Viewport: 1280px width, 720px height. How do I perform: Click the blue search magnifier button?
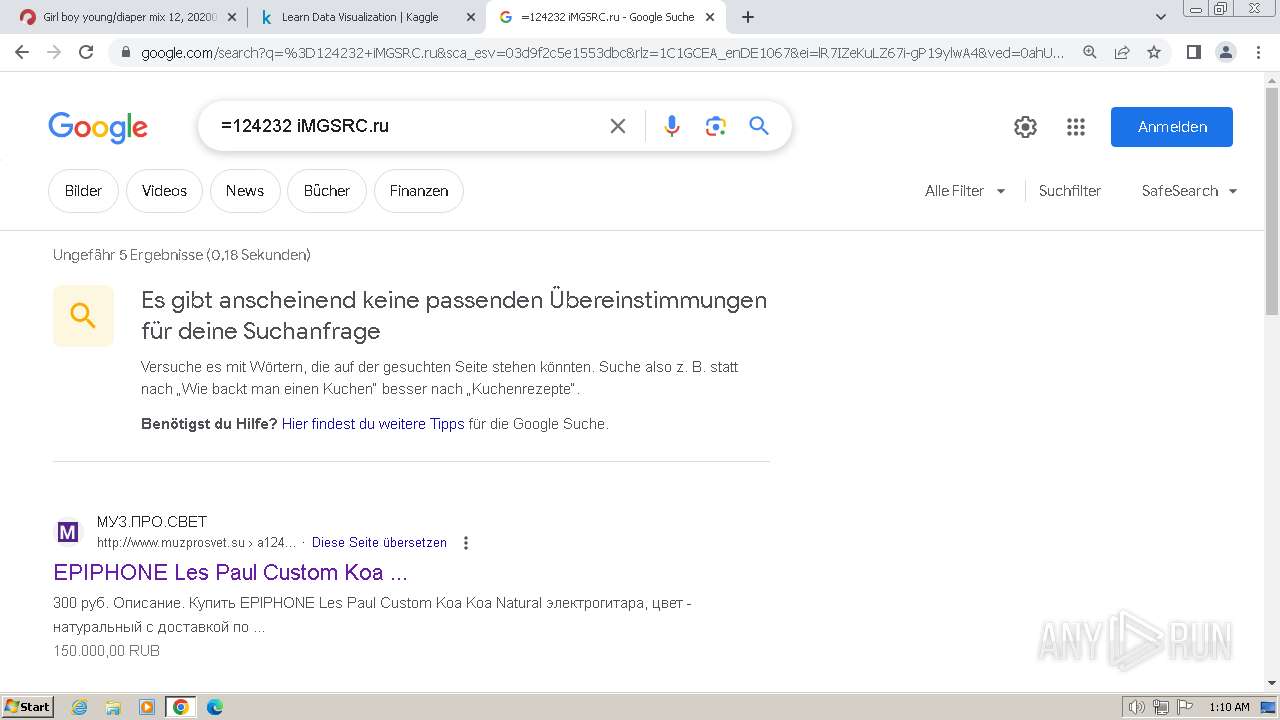[x=759, y=126]
